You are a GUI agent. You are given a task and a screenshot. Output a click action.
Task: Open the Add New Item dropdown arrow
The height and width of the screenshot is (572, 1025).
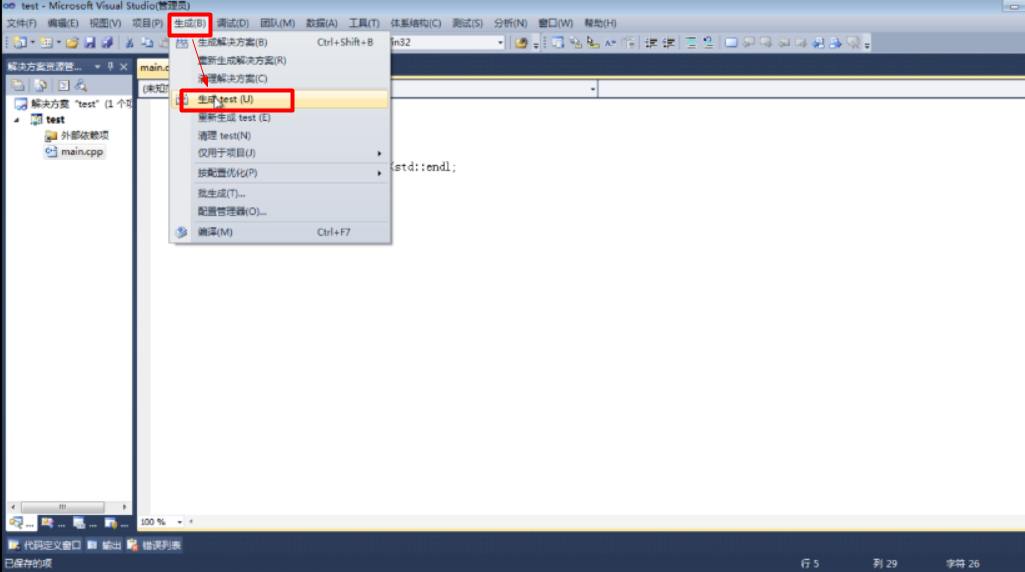[x=59, y=43]
